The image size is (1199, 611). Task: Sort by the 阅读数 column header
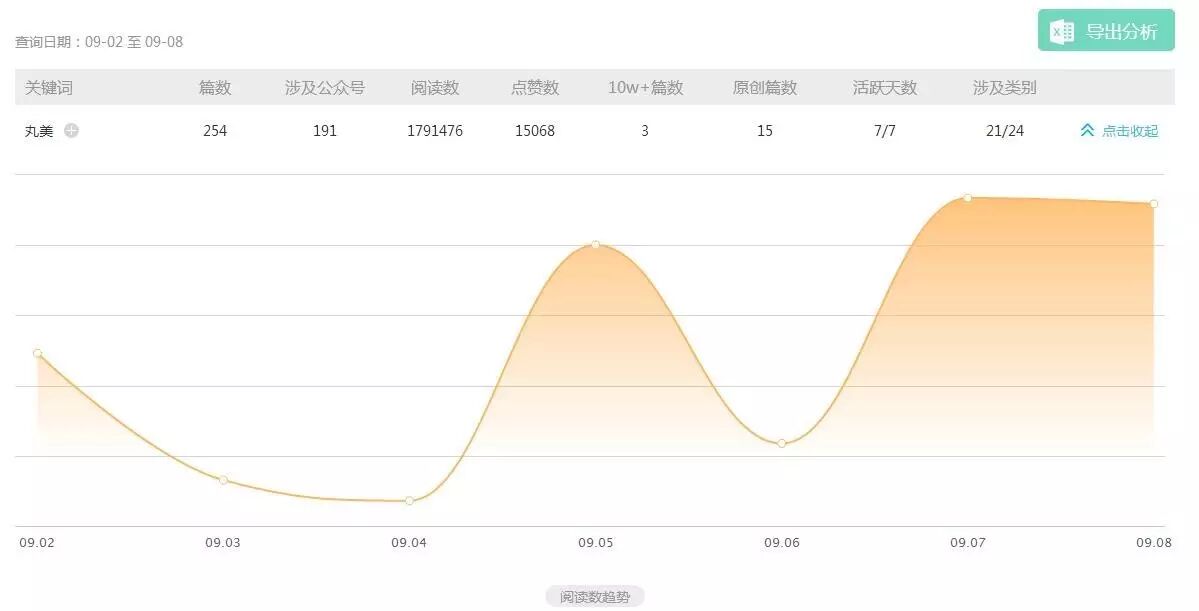tap(435, 88)
